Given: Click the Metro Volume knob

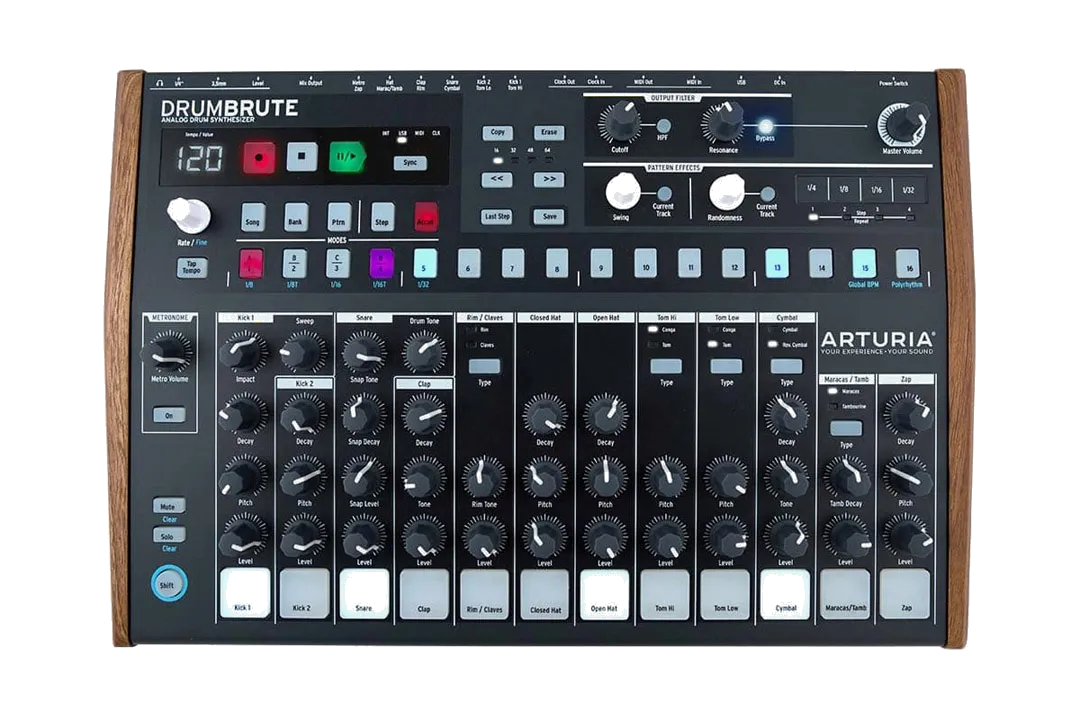Looking at the screenshot, I should point(169,353).
